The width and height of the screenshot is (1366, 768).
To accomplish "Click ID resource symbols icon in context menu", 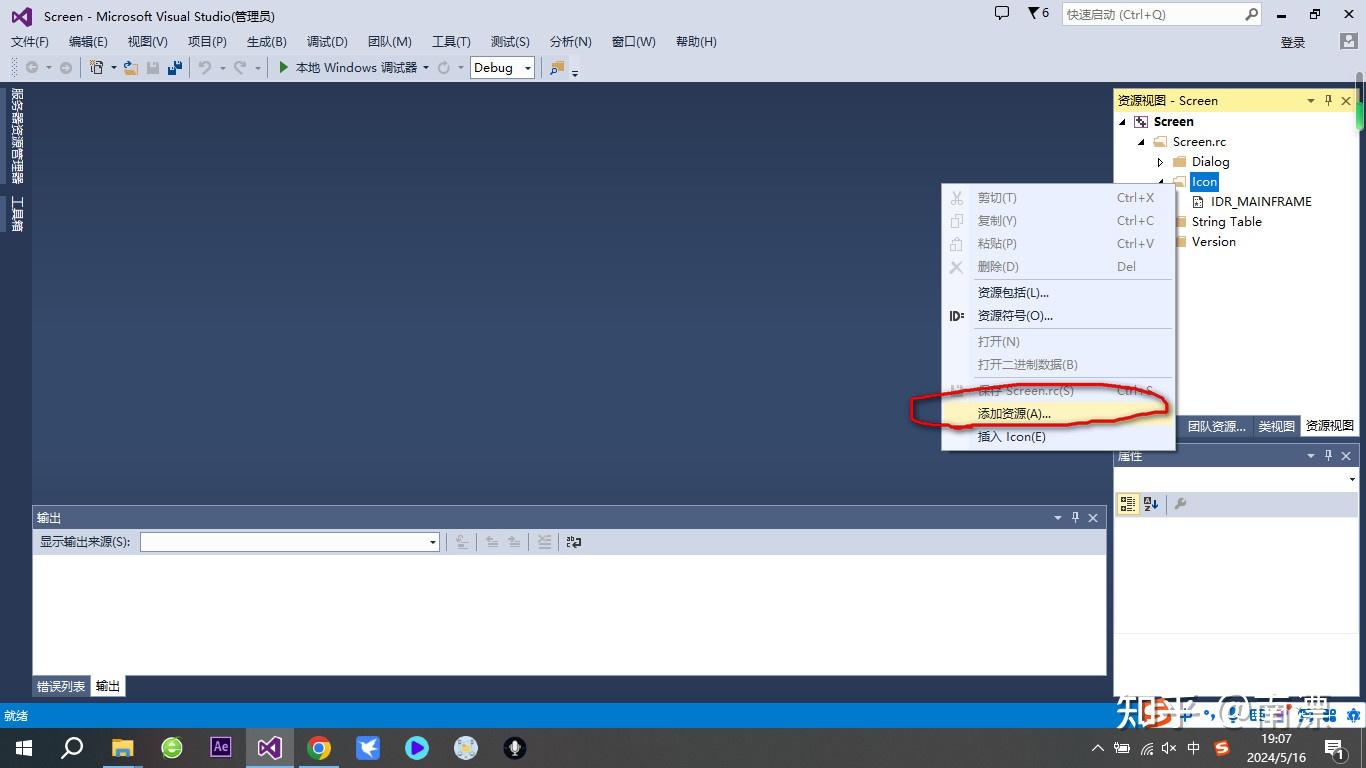I will click(x=957, y=316).
